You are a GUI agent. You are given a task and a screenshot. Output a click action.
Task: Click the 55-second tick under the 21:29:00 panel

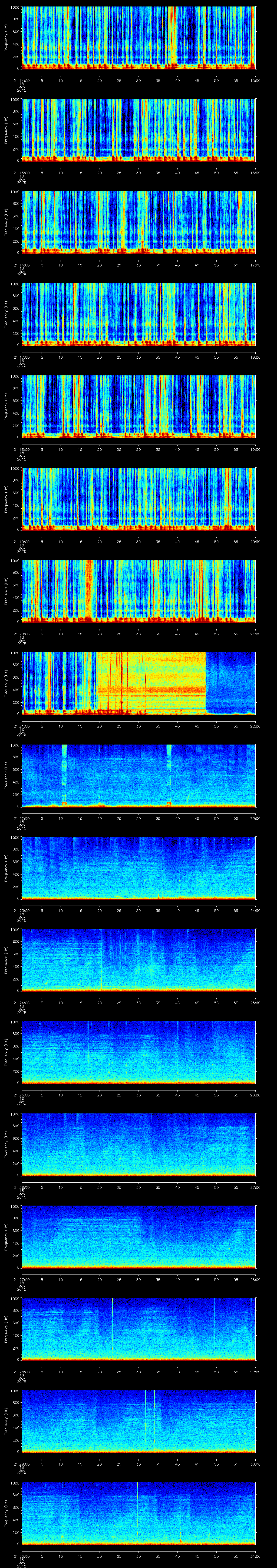(236, 1464)
